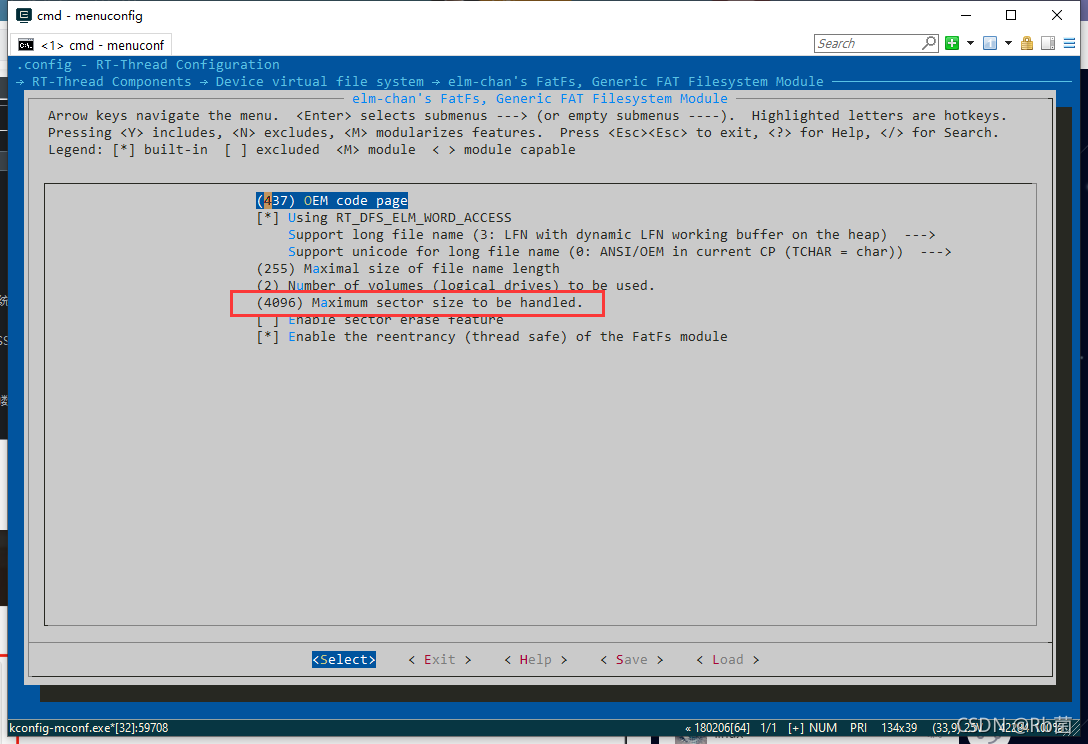
Task: Click the < Save > button
Action: click(x=631, y=659)
